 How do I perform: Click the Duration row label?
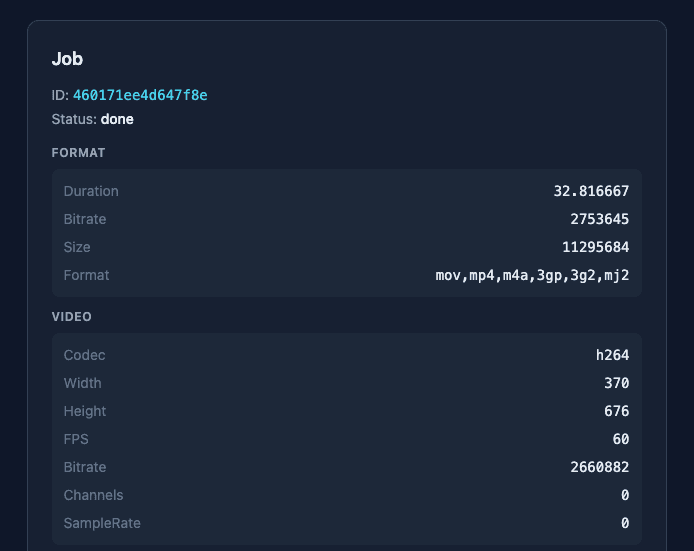pyautogui.click(x=91, y=191)
